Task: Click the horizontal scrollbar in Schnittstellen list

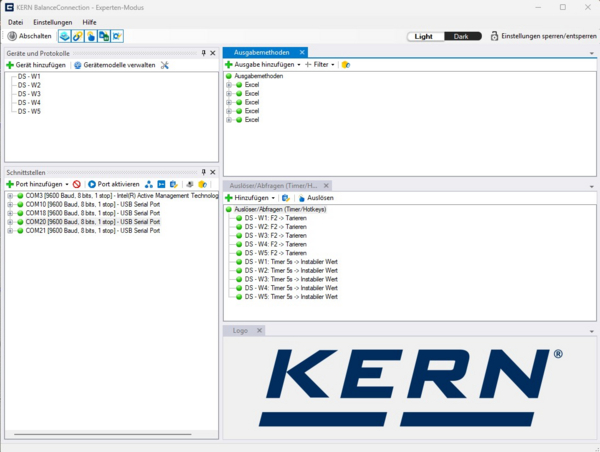Action: click(x=103, y=434)
